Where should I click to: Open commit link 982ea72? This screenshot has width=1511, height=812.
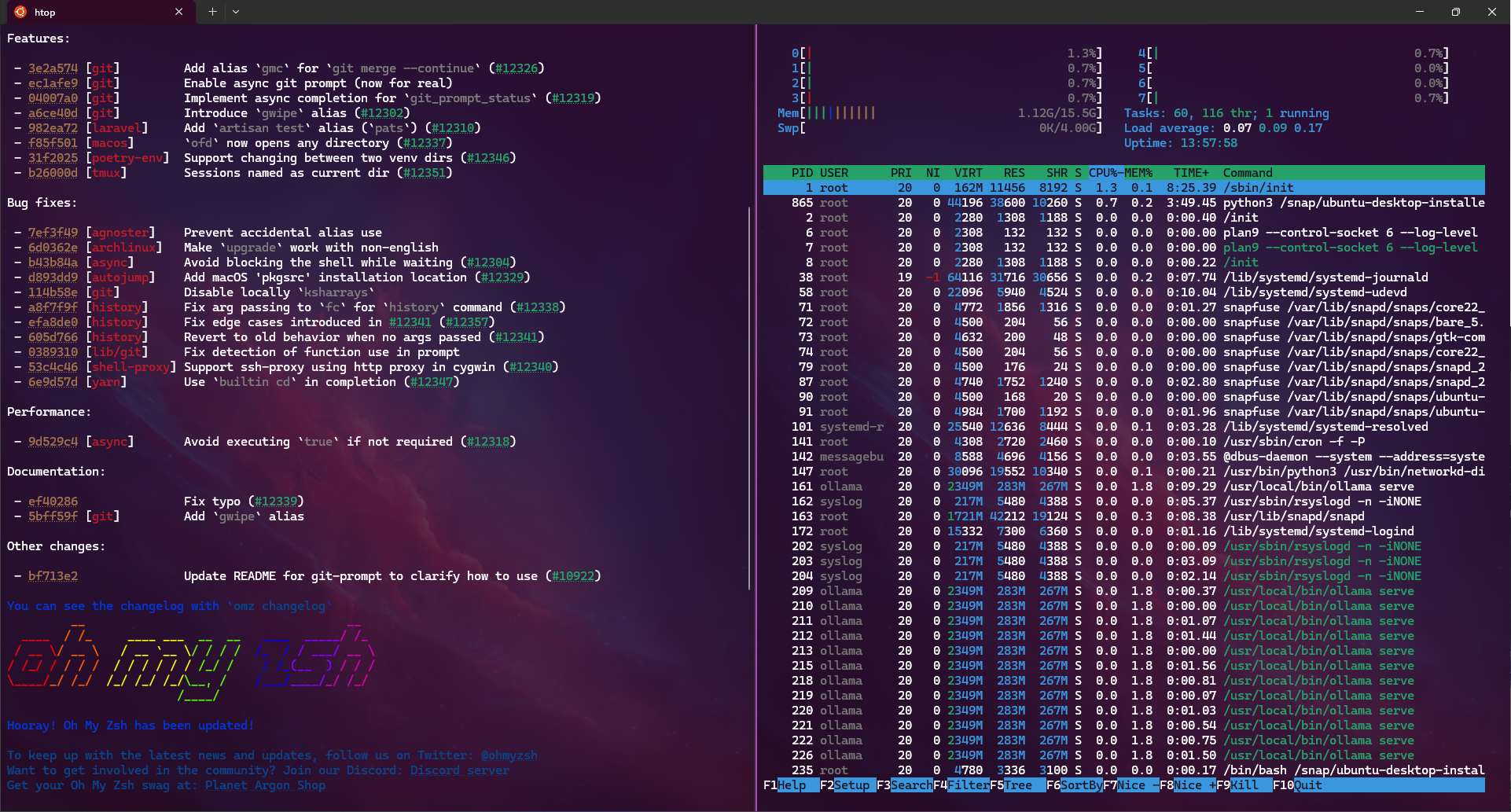click(53, 128)
